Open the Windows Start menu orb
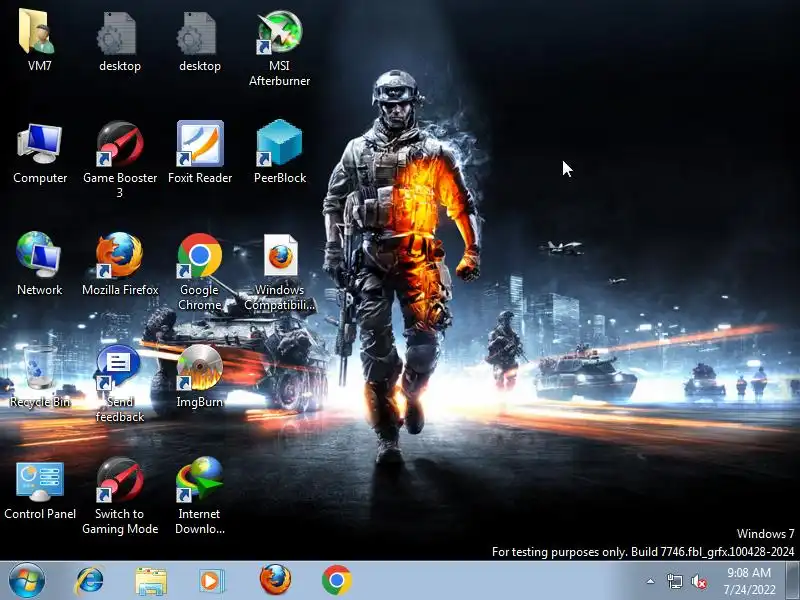 click(27, 581)
